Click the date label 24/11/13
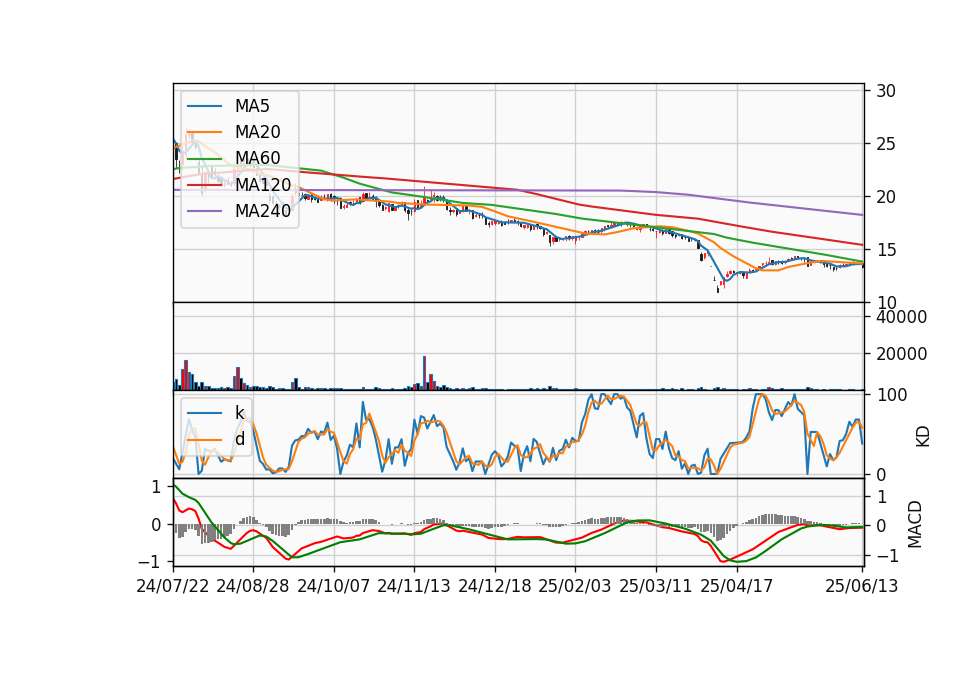This screenshot has height=690, width=960. pos(414,586)
